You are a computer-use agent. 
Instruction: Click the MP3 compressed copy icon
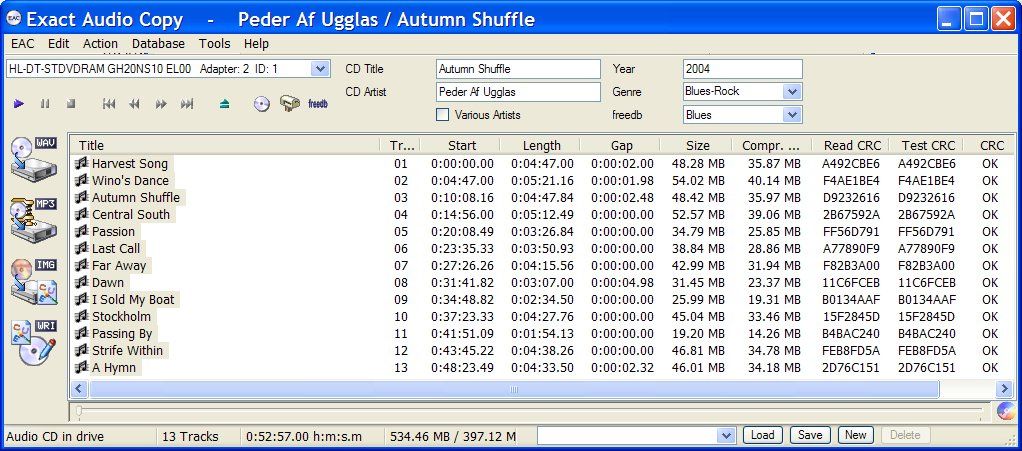tap(33, 216)
